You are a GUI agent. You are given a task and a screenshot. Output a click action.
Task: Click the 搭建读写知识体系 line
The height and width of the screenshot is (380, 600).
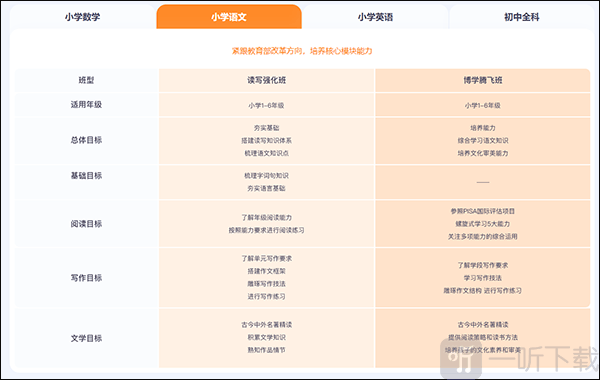[x=266, y=140]
